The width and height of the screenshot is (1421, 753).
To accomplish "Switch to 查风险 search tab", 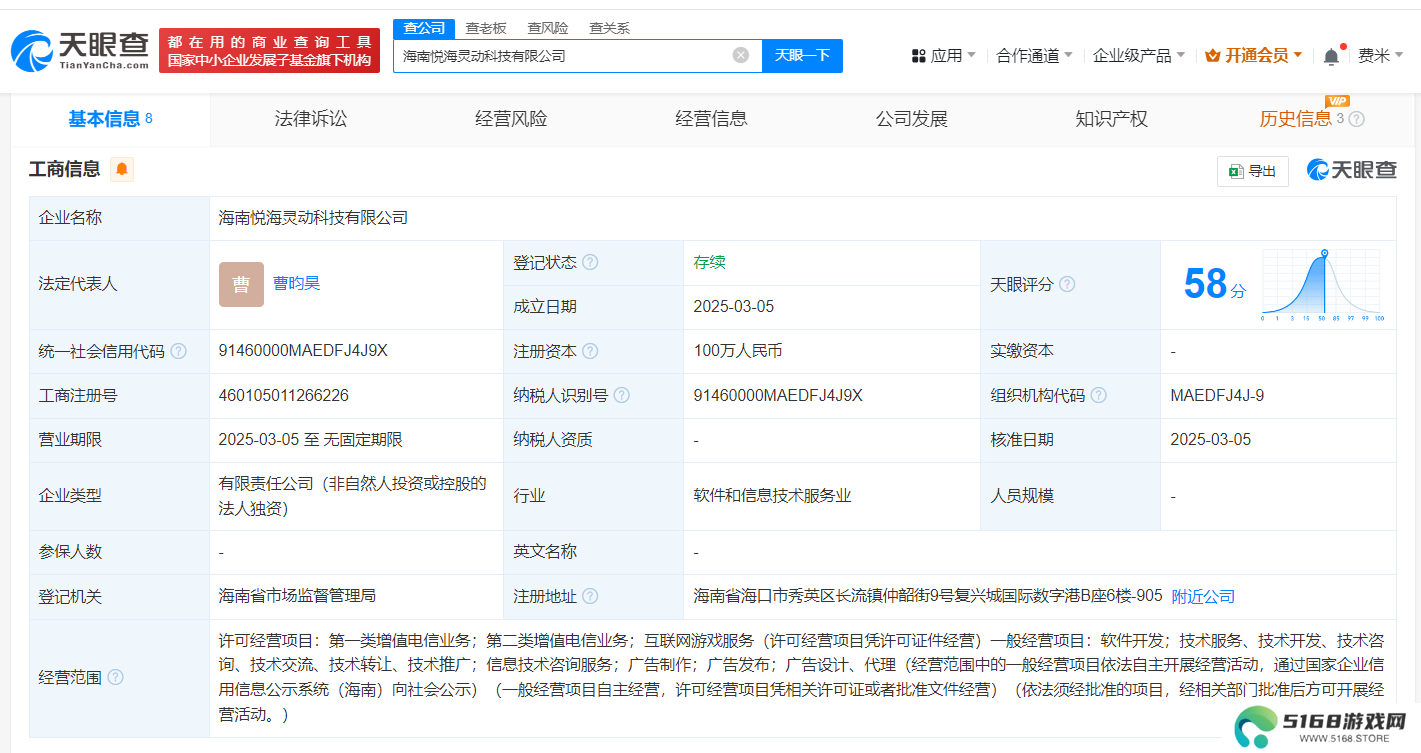I will point(548,28).
